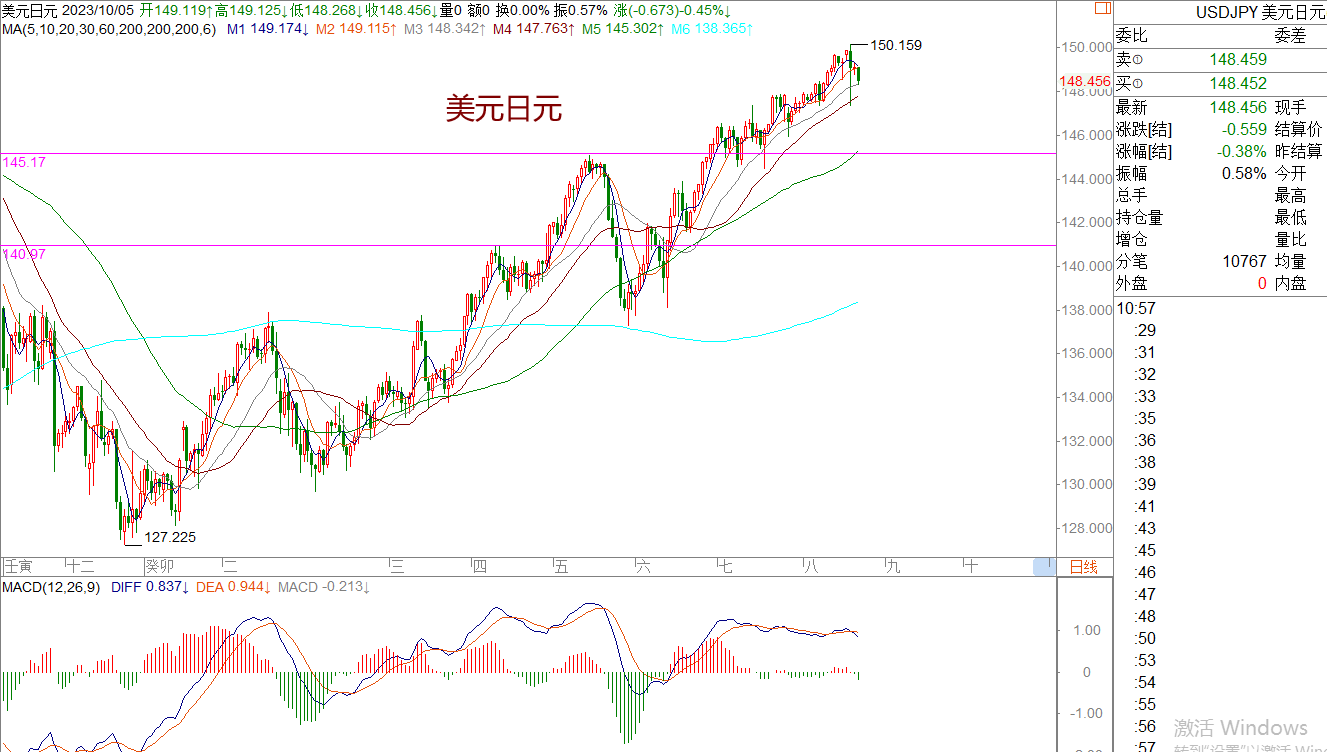Click the 持仓量 row label
This screenshot has height=752, width=1327.
tap(1139, 218)
